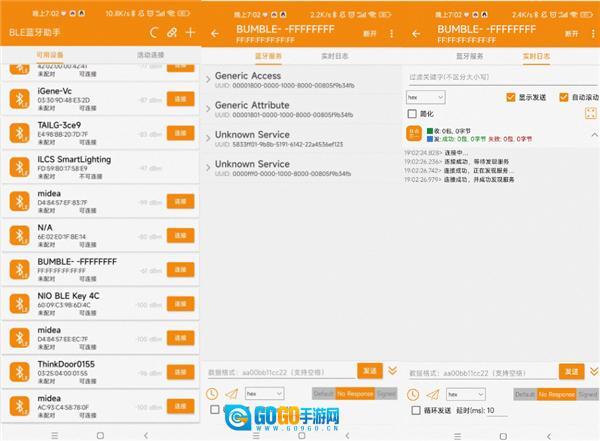Tap the paper plane icon in log screen
This screenshot has height=441, width=600.
[430, 394]
